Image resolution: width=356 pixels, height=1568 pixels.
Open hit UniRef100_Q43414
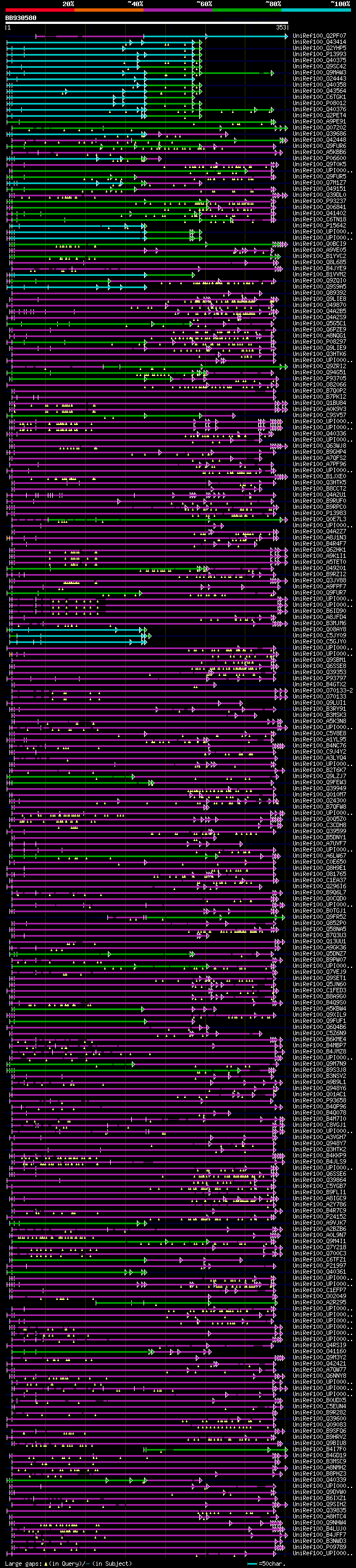pyautogui.click(x=319, y=42)
